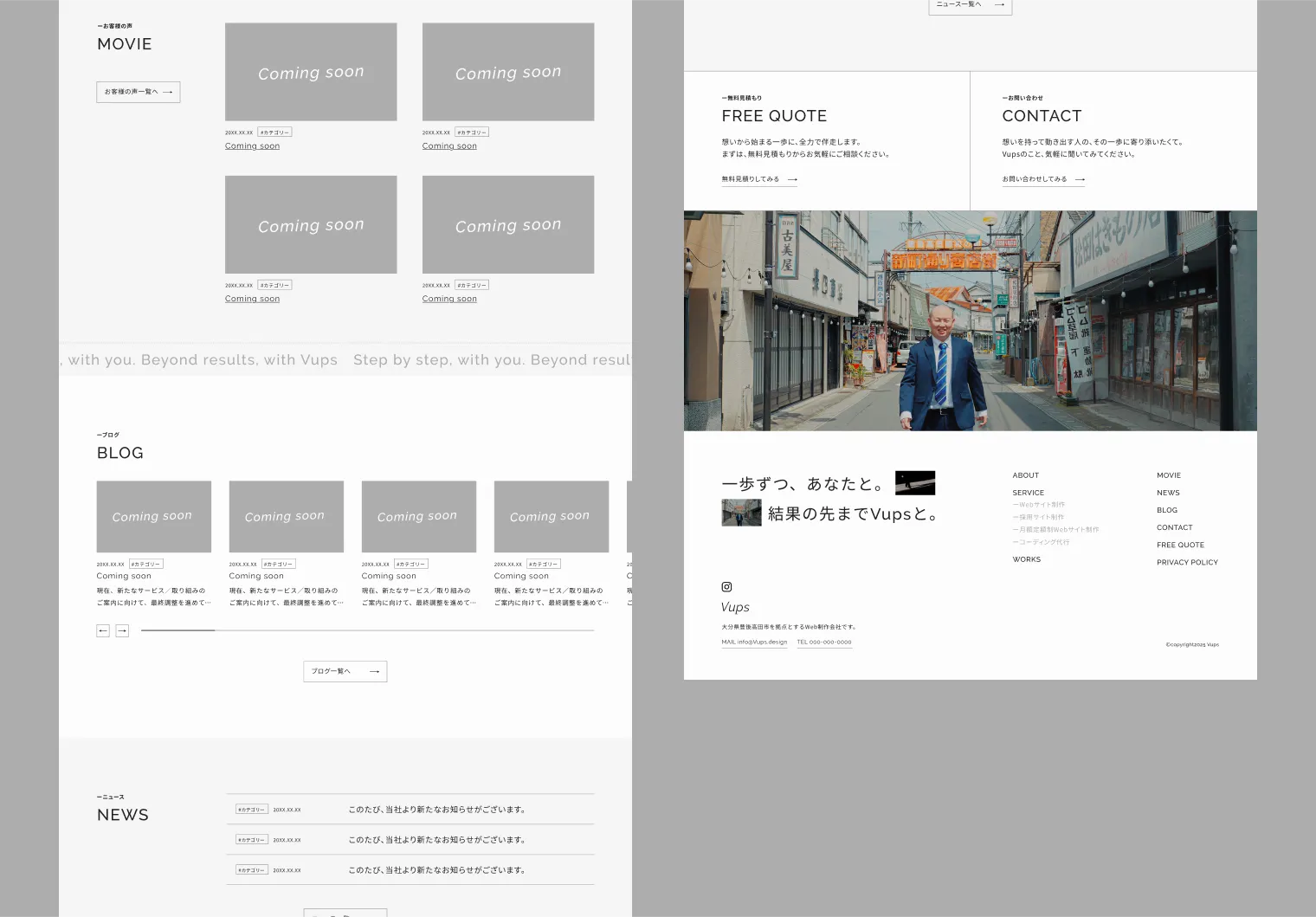The height and width of the screenshot is (917, 1316).
Task: Click the blog carousel next arrow
Action: click(x=122, y=631)
